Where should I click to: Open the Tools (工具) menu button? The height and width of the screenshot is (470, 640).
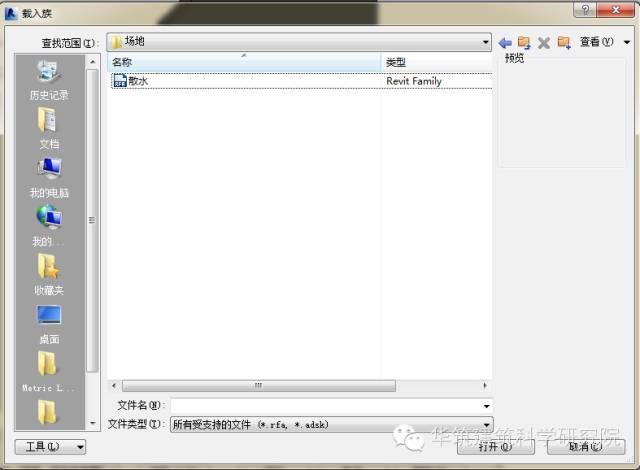[x=50, y=447]
